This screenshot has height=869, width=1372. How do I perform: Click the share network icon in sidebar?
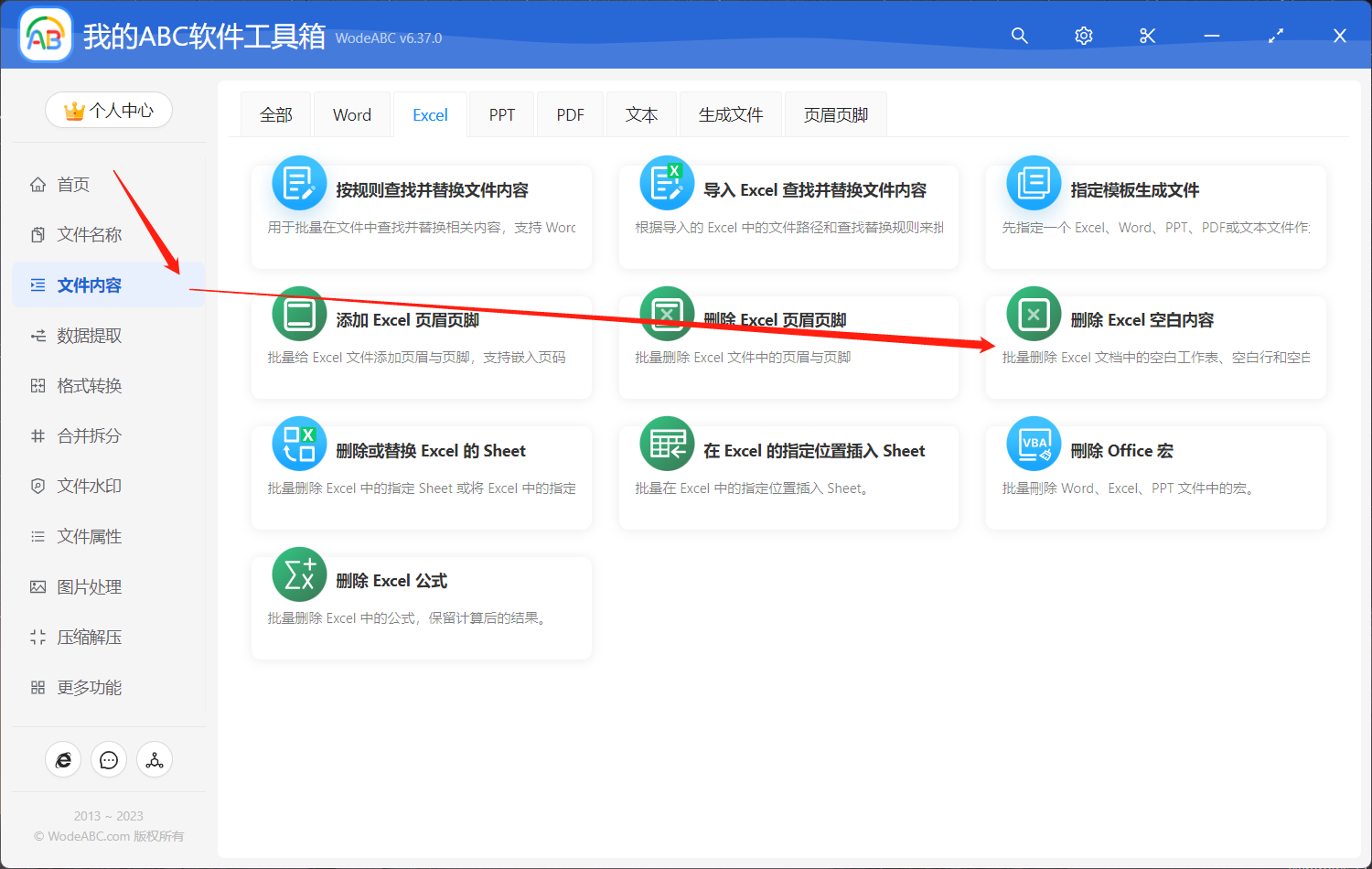pyautogui.click(x=155, y=760)
